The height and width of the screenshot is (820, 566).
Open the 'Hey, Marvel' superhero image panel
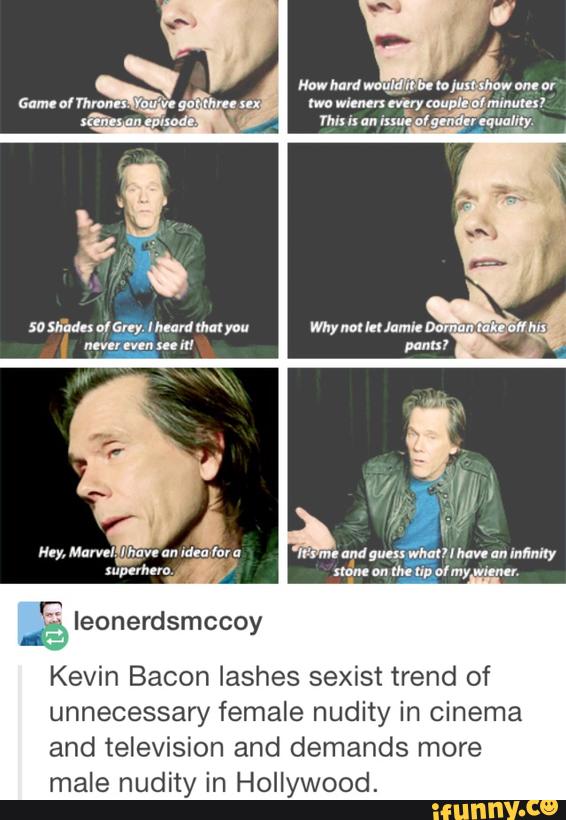pos(139,475)
